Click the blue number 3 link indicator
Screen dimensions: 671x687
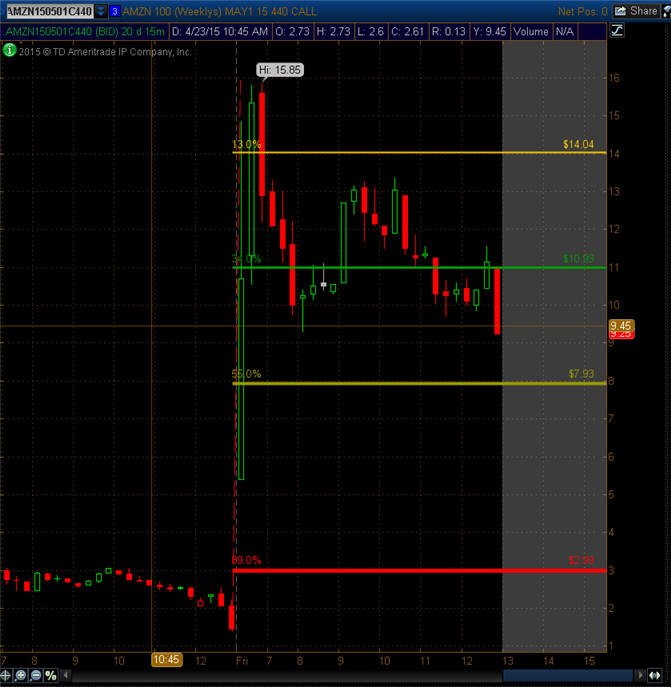pyautogui.click(x=114, y=11)
